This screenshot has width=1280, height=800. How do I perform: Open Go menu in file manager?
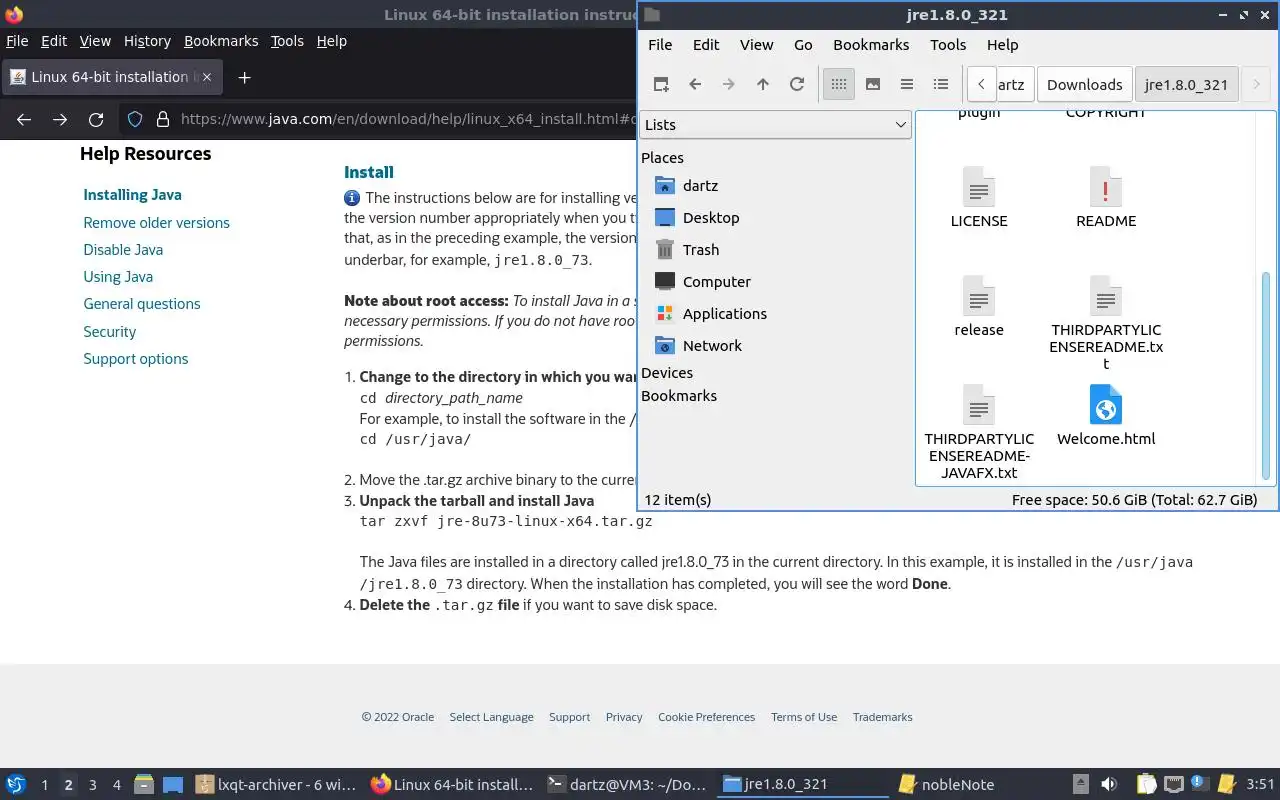[803, 45]
